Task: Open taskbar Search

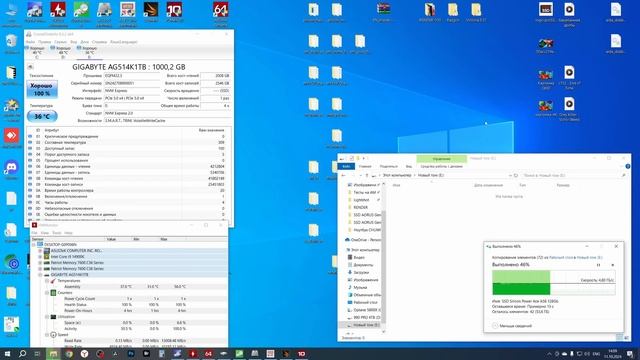Action: tap(22, 353)
